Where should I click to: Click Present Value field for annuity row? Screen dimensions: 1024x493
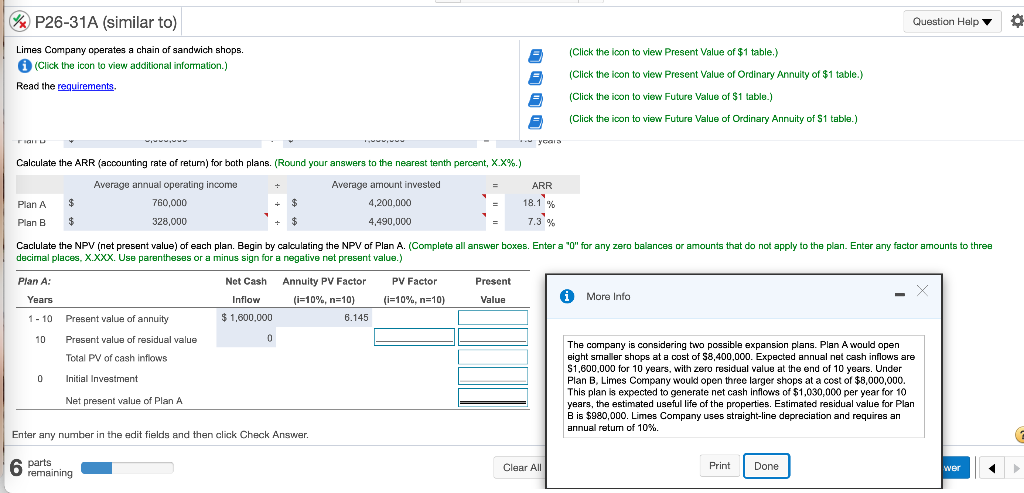pyautogui.click(x=493, y=318)
